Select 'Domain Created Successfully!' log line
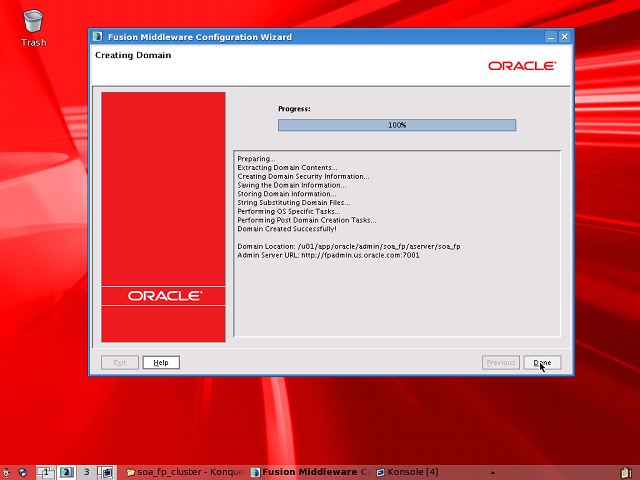 pos(287,229)
